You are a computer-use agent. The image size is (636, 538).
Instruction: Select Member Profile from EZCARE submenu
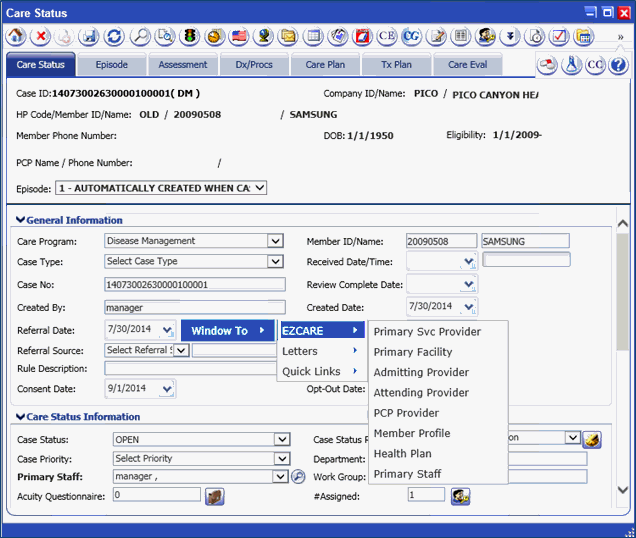[x=411, y=433]
